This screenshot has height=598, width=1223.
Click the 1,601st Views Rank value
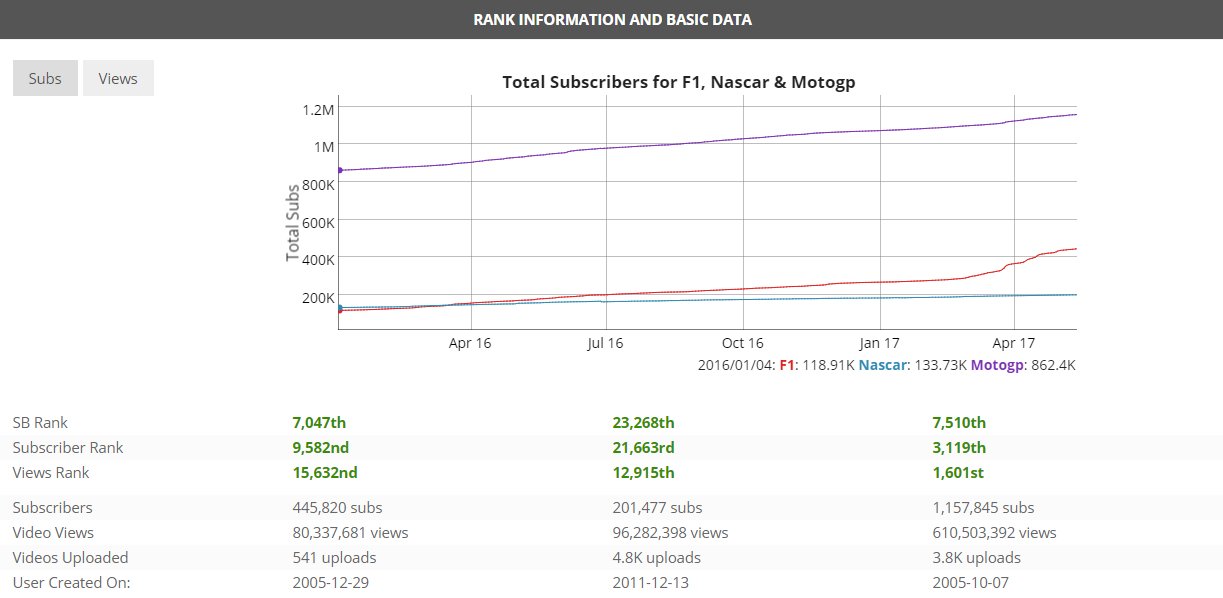click(958, 473)
